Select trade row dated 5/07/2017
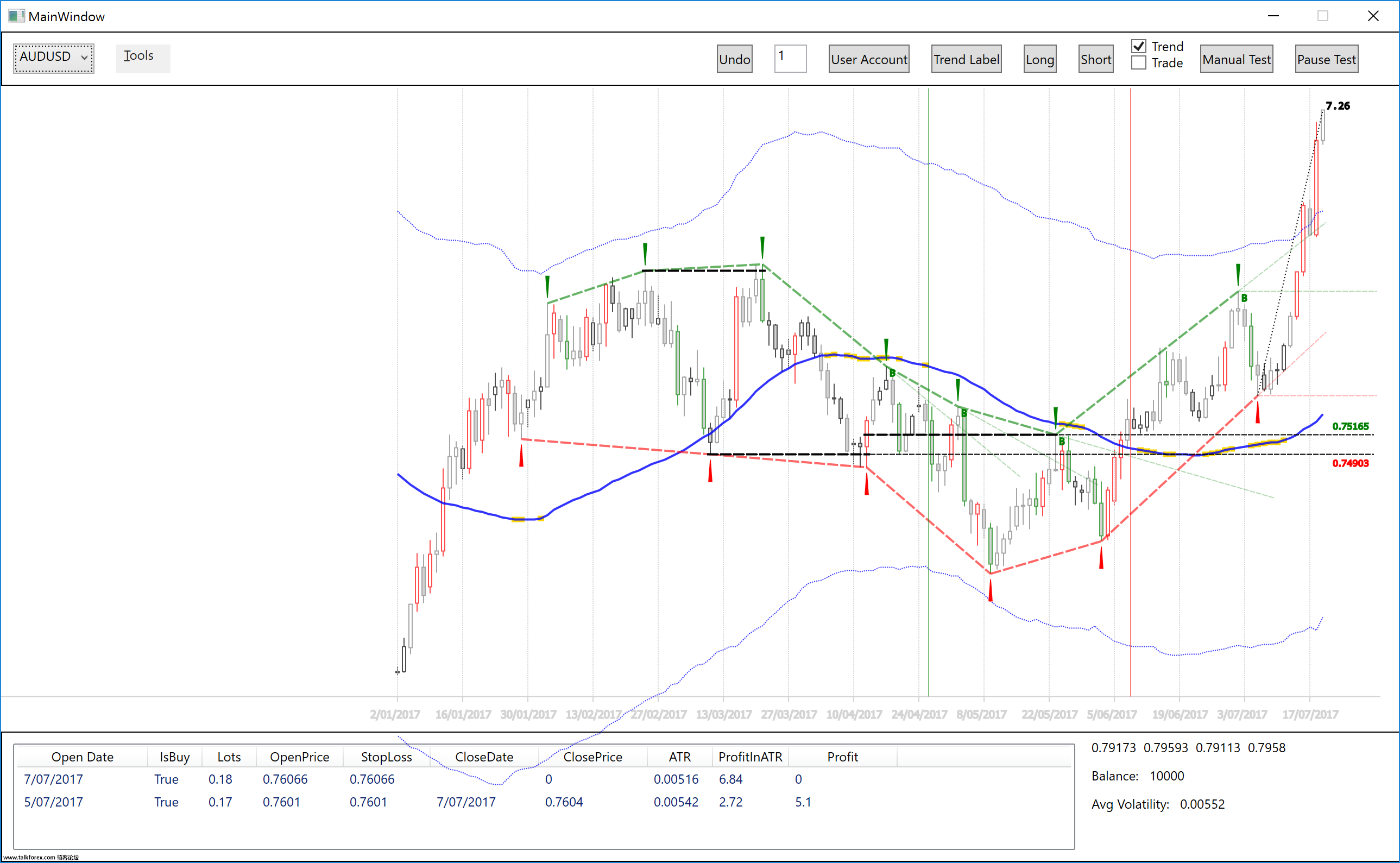This screenshot has width=1400, height=863. point(544,802)
